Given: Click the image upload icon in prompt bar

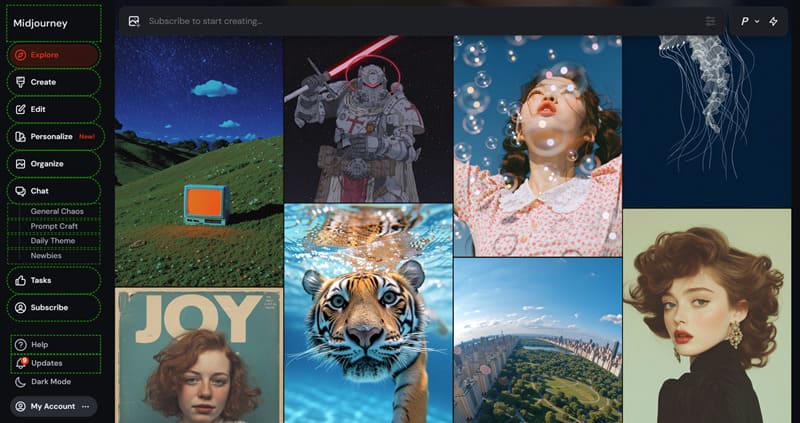Looking at the screenshot, I should point(134,21).
